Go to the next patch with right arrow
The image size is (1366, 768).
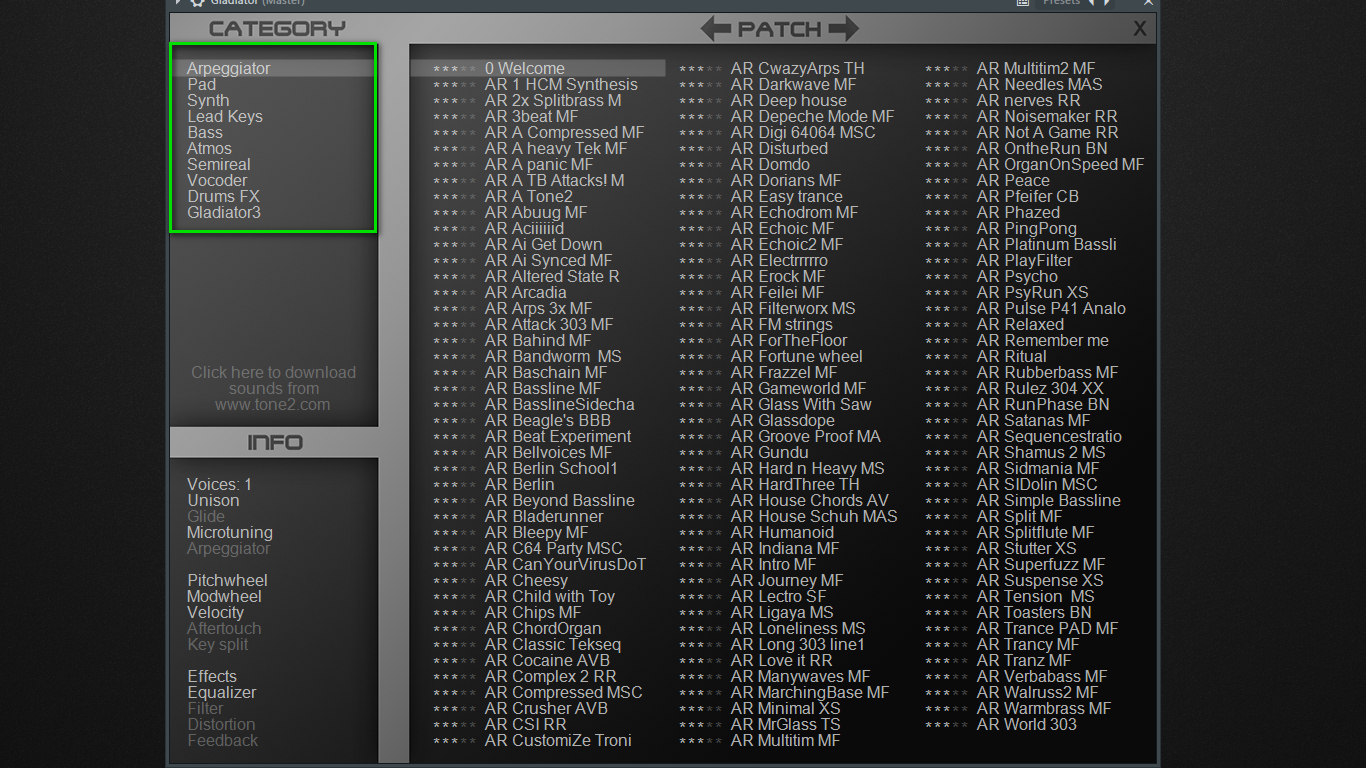tap(844, 28)
